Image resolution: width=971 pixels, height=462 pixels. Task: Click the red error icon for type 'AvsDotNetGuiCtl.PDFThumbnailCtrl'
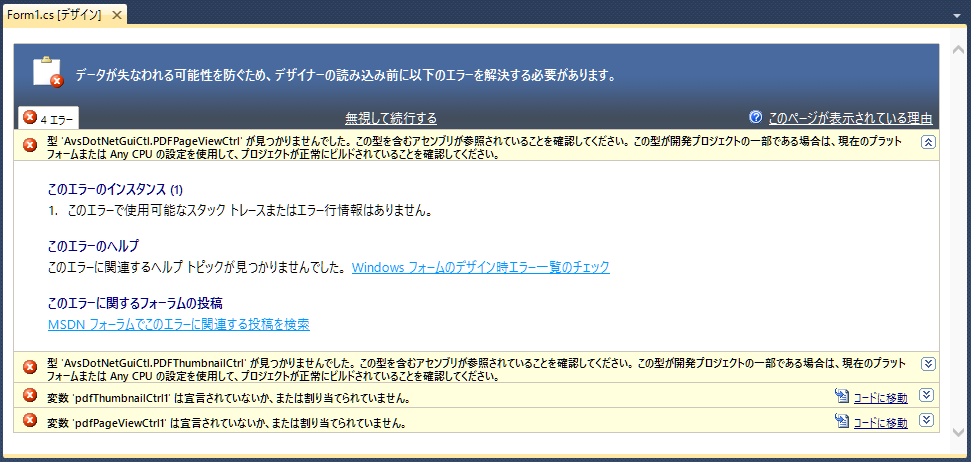30,364
